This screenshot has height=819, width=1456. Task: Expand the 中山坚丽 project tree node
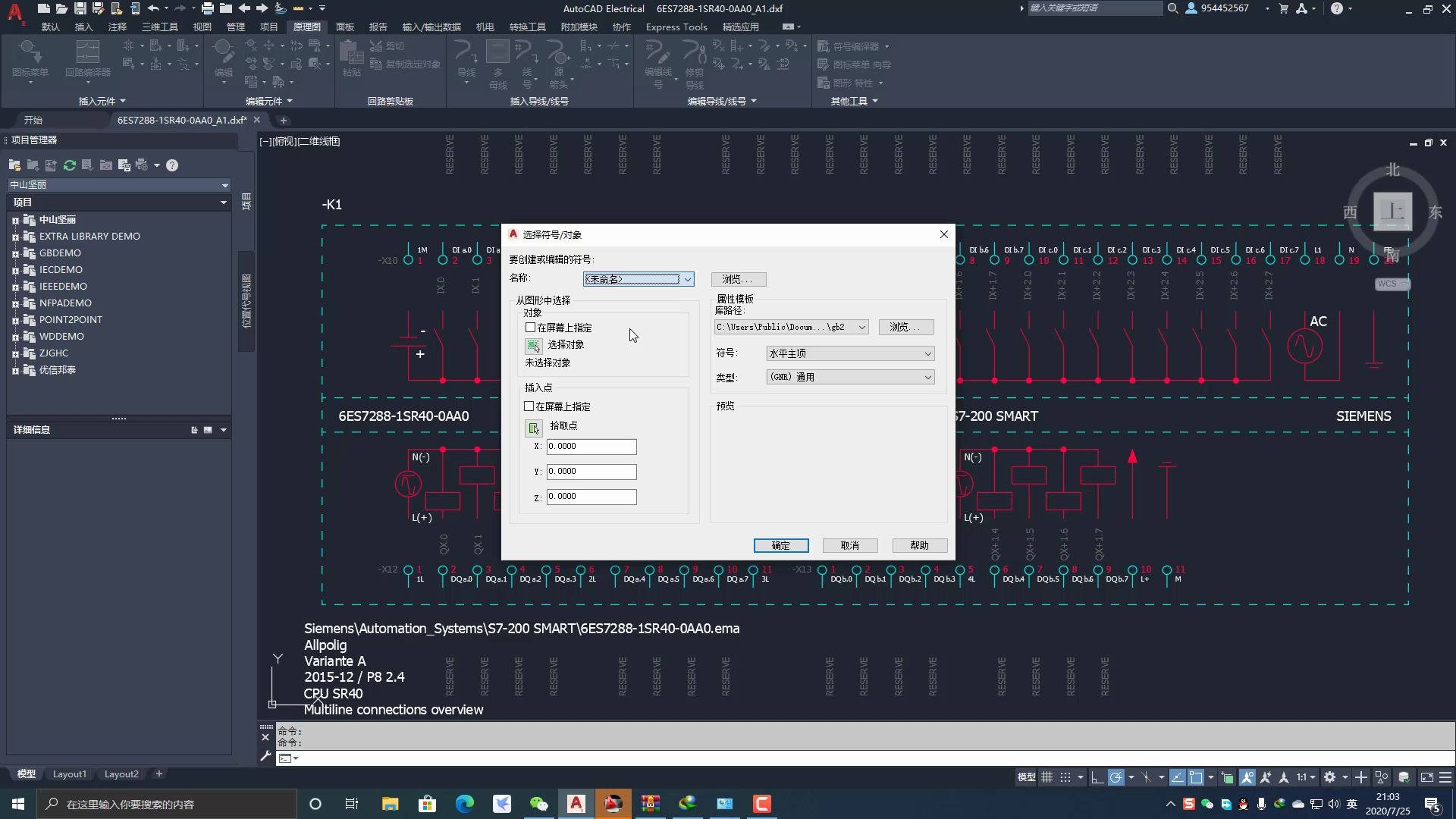(15, 221)
